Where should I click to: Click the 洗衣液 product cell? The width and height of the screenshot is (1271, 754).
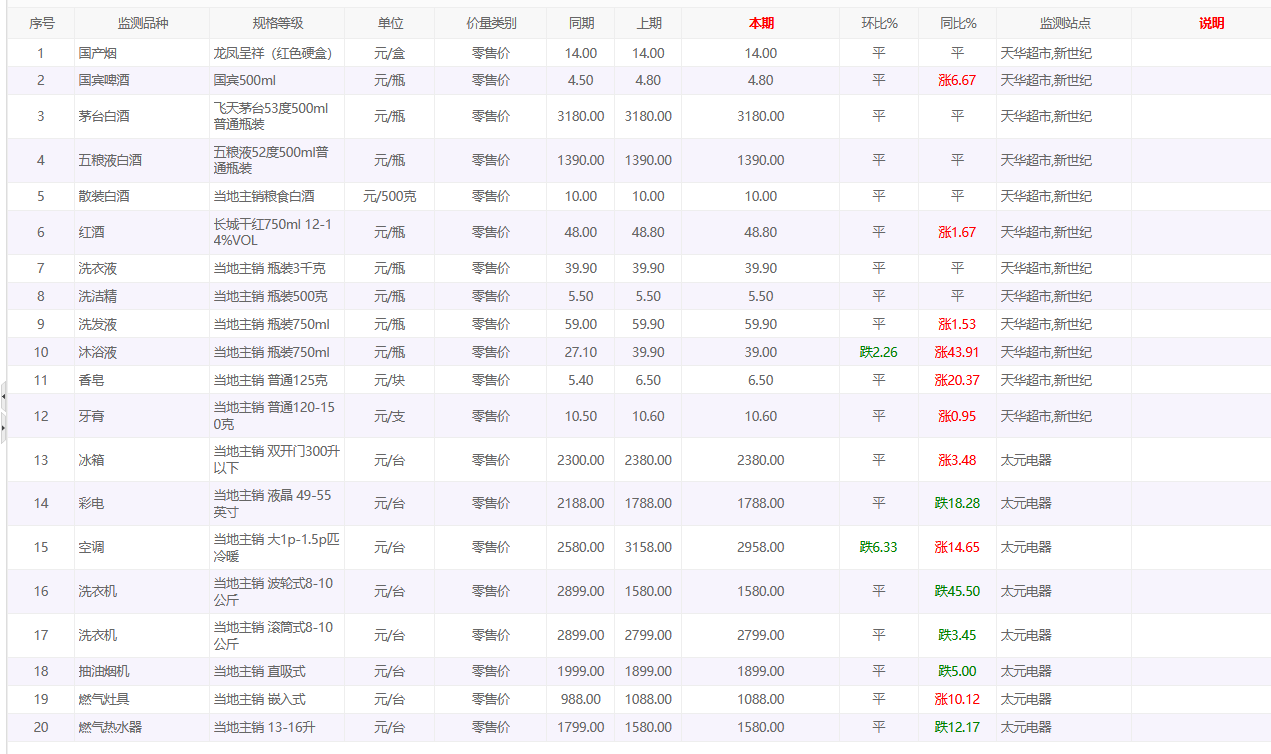pyautogui.click(x=142, y=268)
